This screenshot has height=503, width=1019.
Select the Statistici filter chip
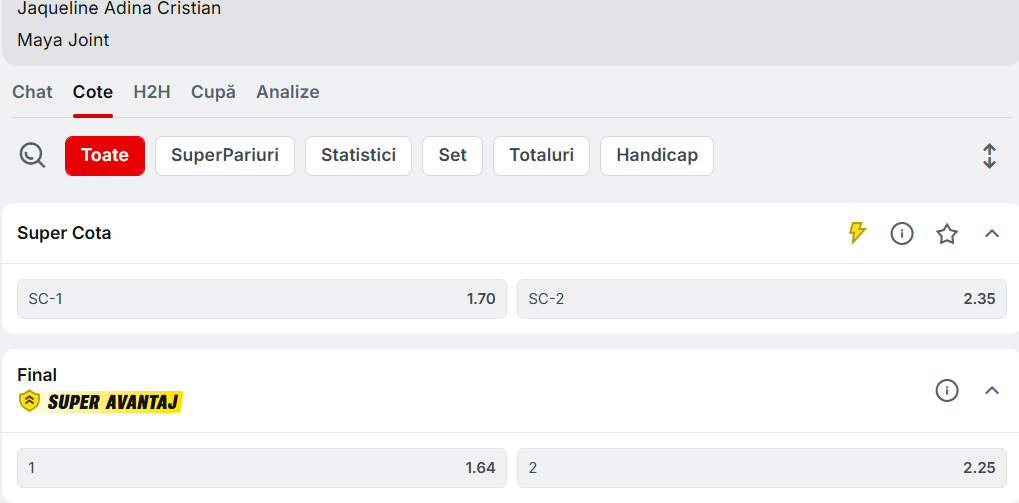[x=358, y=156]
